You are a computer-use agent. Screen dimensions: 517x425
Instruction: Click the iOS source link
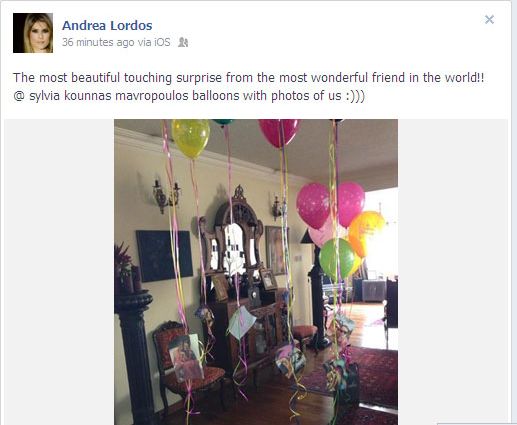click(162, 42)
